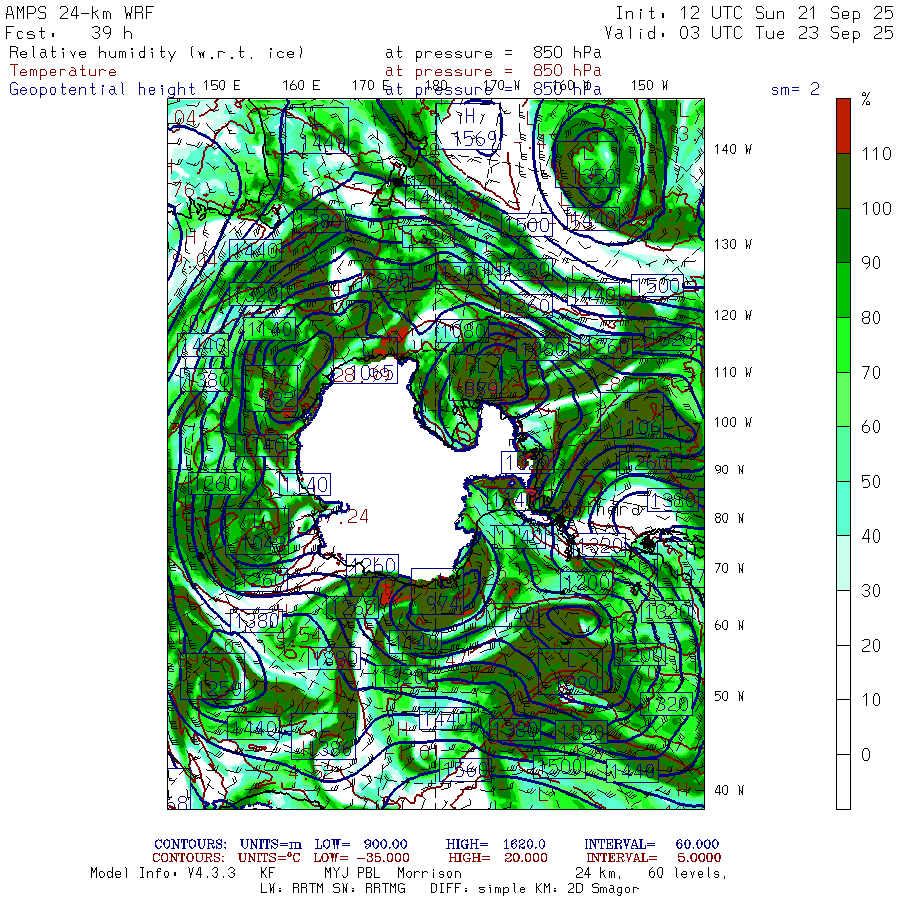Click the red '.24' temperature value on the map

click(354, 517)
